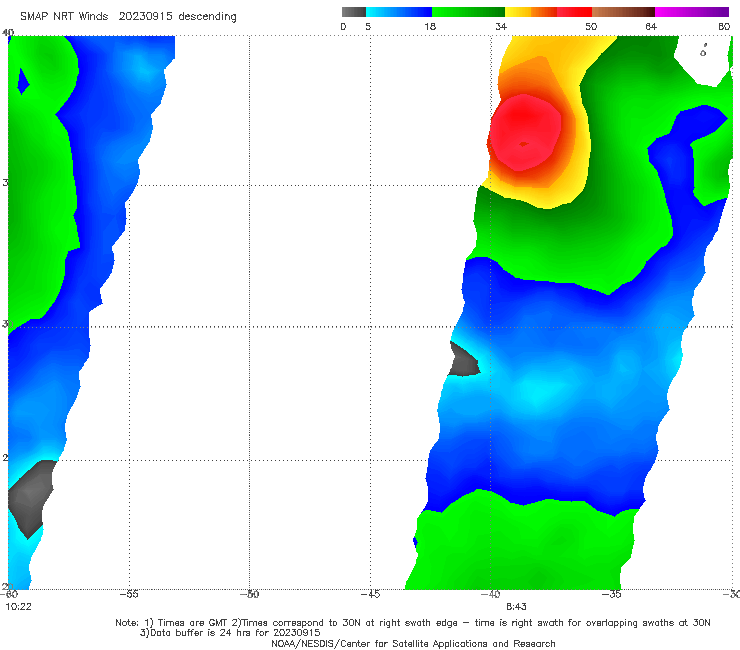Click the color bar label "50"
This screenshot has height=650, width=740.
point(591,26)
